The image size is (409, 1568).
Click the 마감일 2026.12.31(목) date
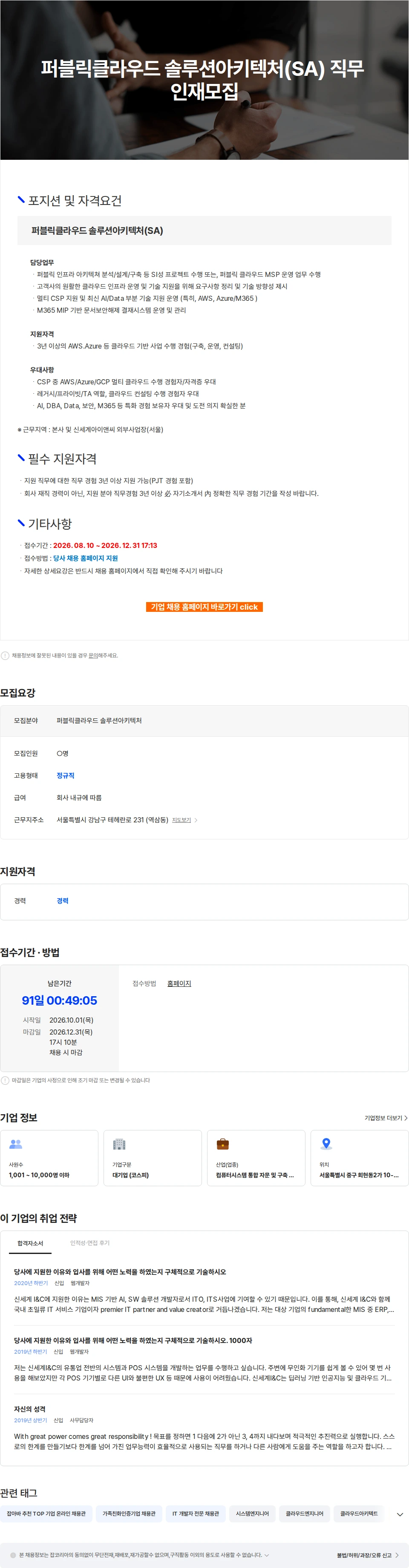pos(71,1032)
